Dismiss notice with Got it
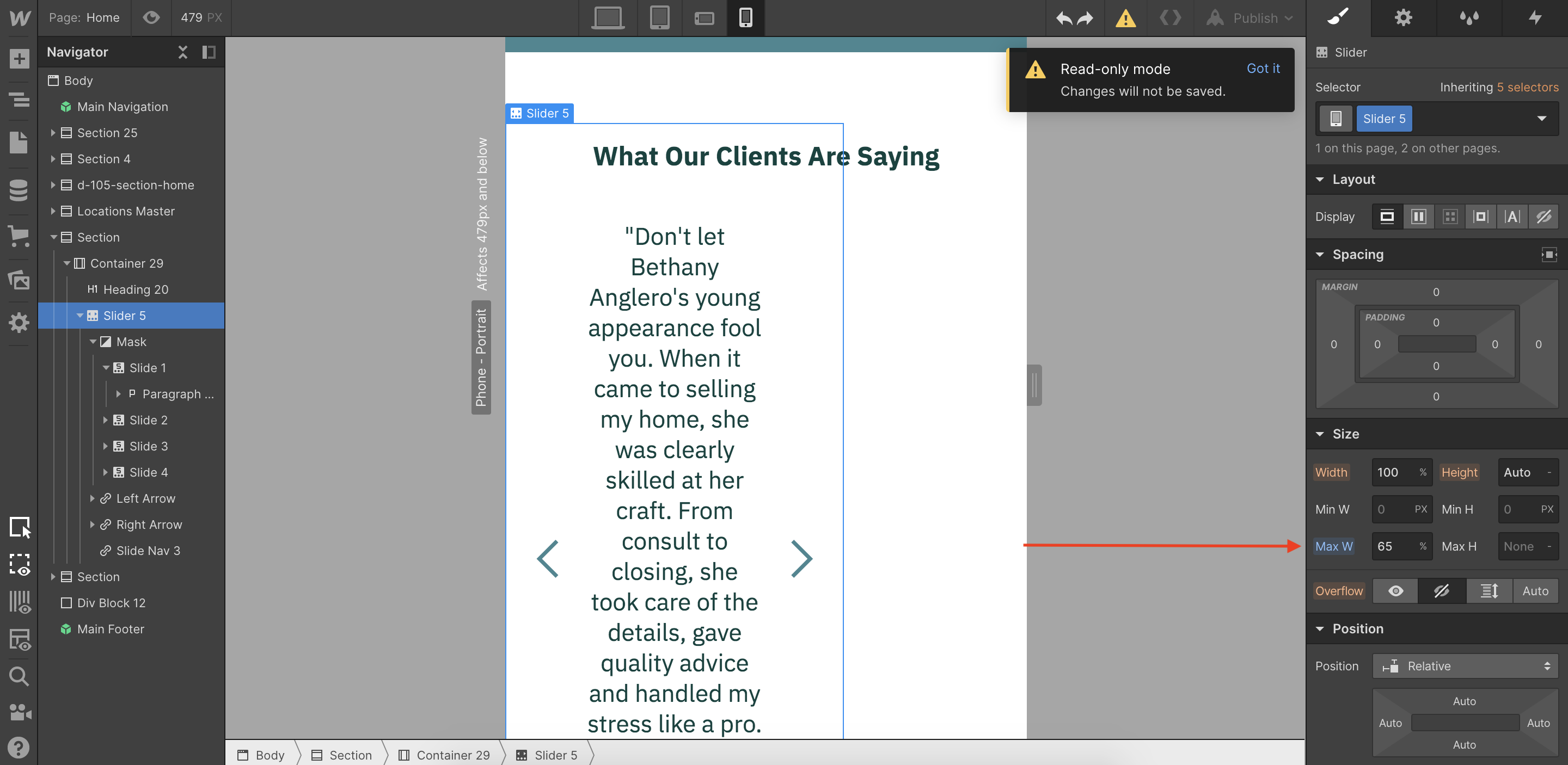The height and width of the screenshot is (765, 1568). click(x=1263, y=69)
